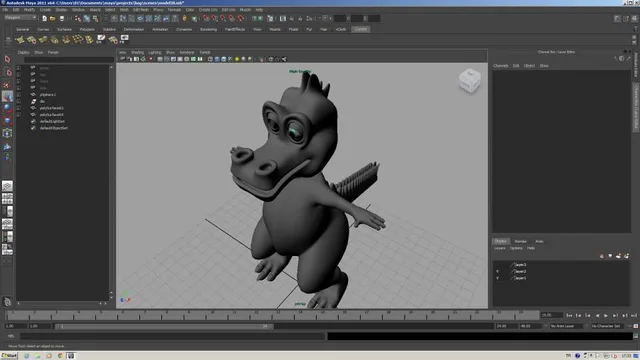Viewport: 640px width, 360px height.
Task: Click the pencil shelf icon
Action: pos(101,39)
